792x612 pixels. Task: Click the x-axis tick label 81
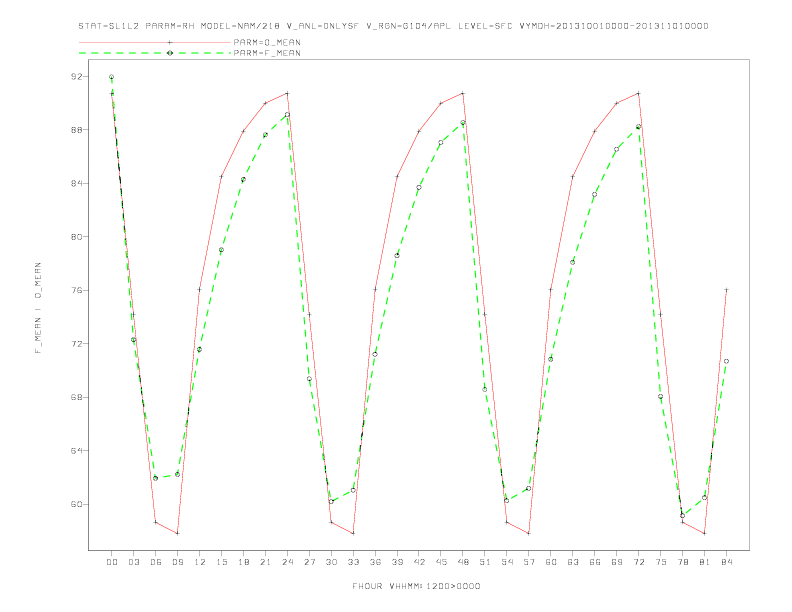click(x=705, y=562)
